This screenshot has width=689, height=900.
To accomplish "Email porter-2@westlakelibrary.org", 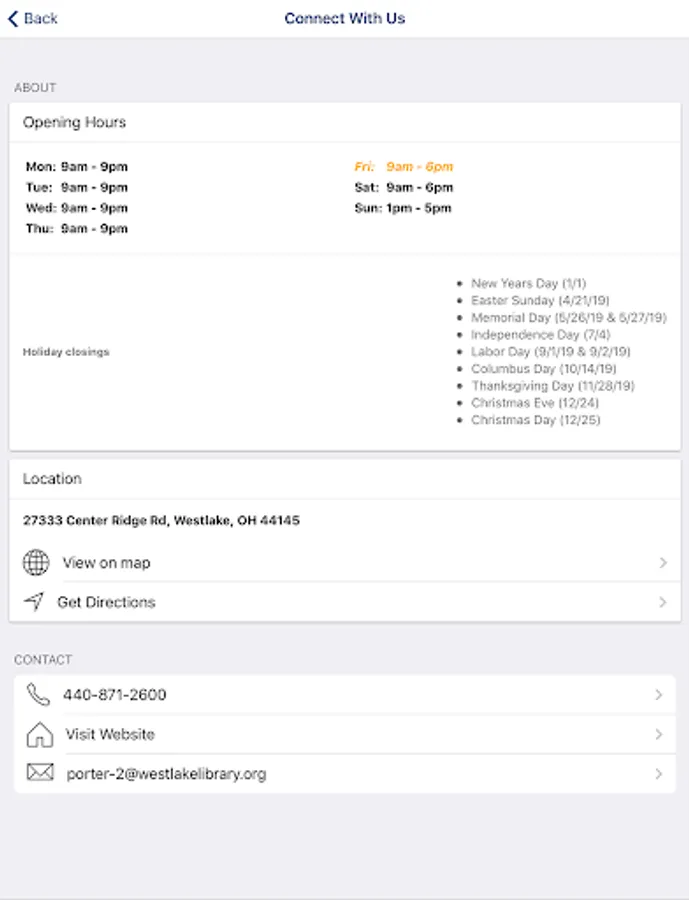I will [167, 774].
